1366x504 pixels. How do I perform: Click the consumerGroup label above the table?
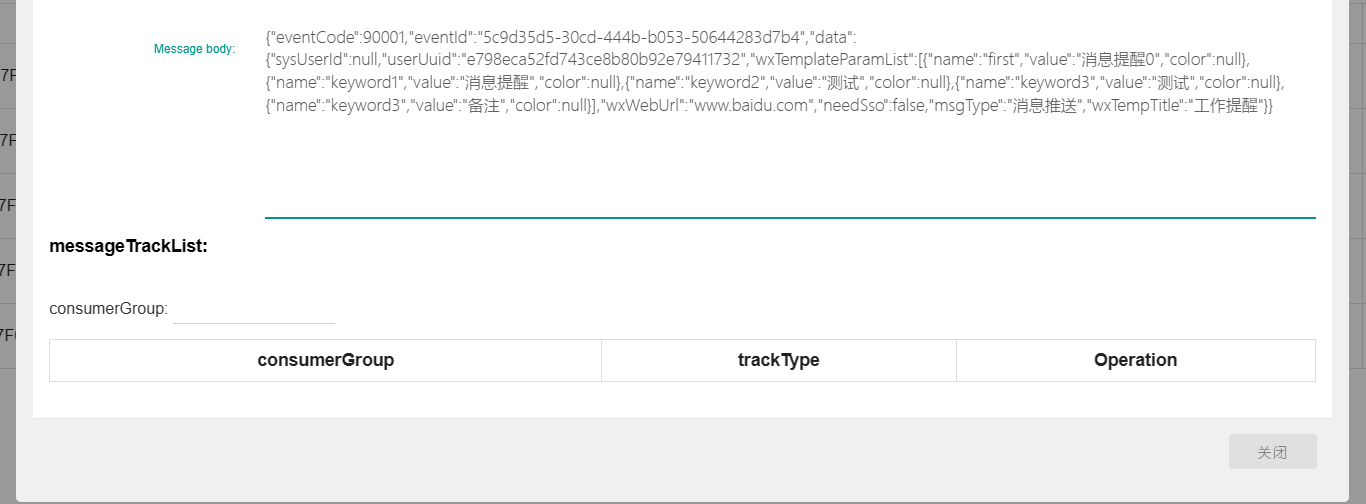point(108,309)
